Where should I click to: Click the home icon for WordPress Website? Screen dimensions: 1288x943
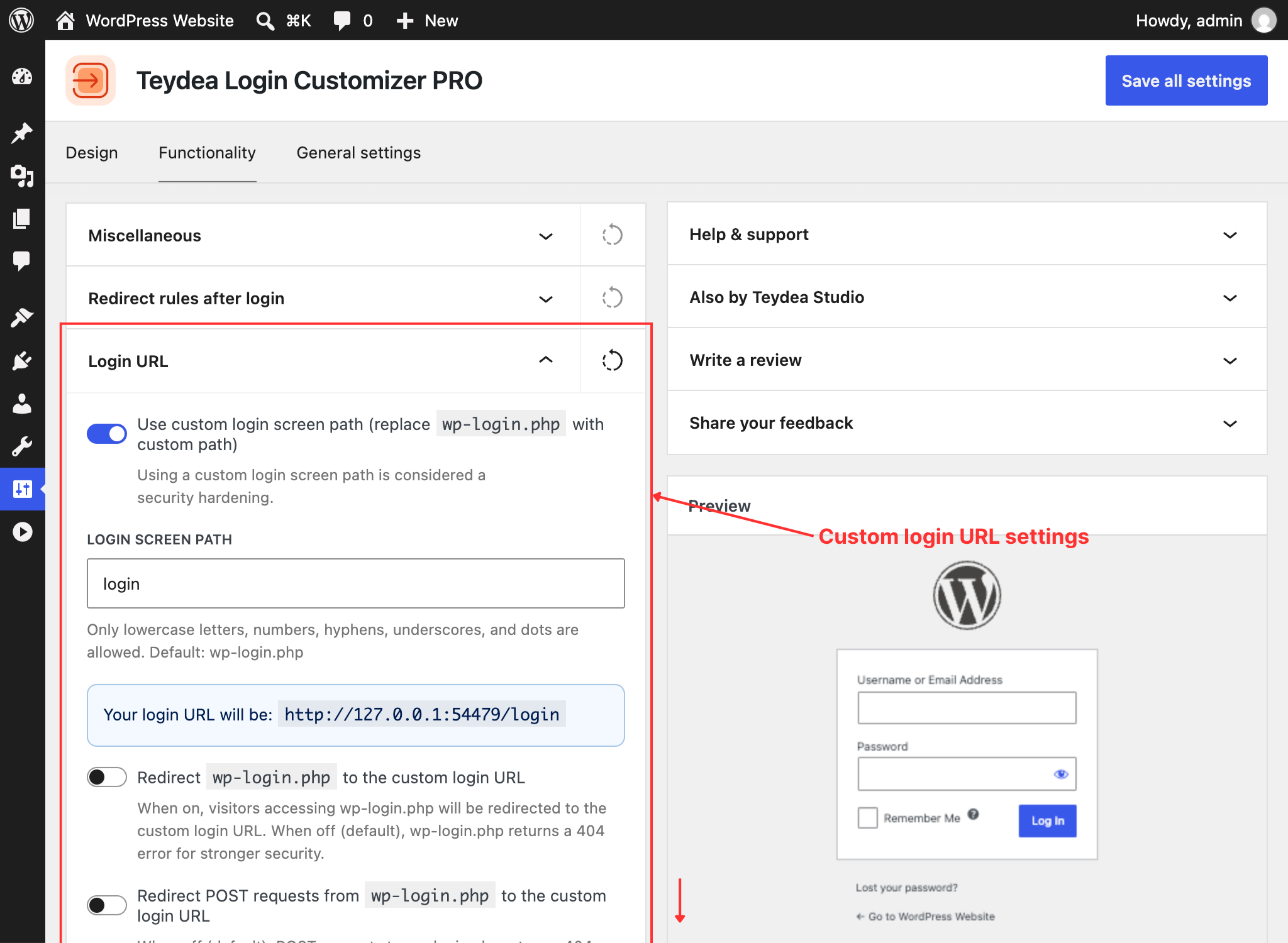tap(65, 21)
